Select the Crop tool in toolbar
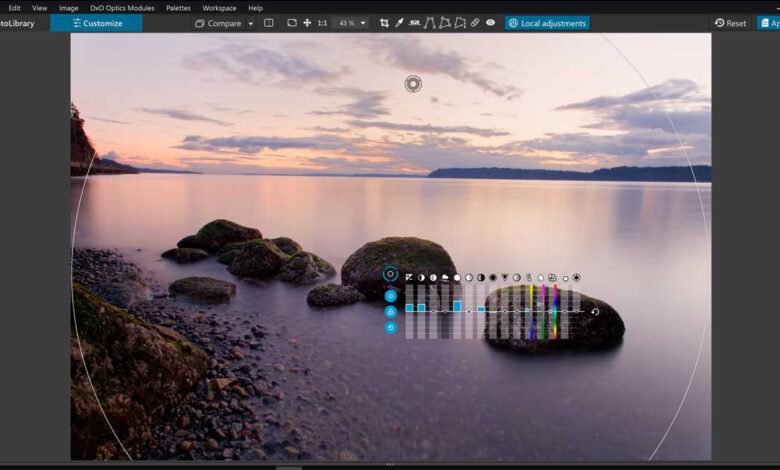The height and width of the screenshot is (470, 780). [x=385, y=23]
